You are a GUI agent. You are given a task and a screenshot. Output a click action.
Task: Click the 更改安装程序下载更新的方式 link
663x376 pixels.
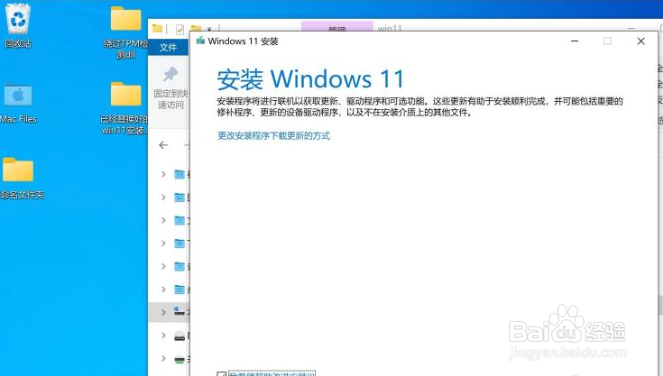[x=274, y=136]
